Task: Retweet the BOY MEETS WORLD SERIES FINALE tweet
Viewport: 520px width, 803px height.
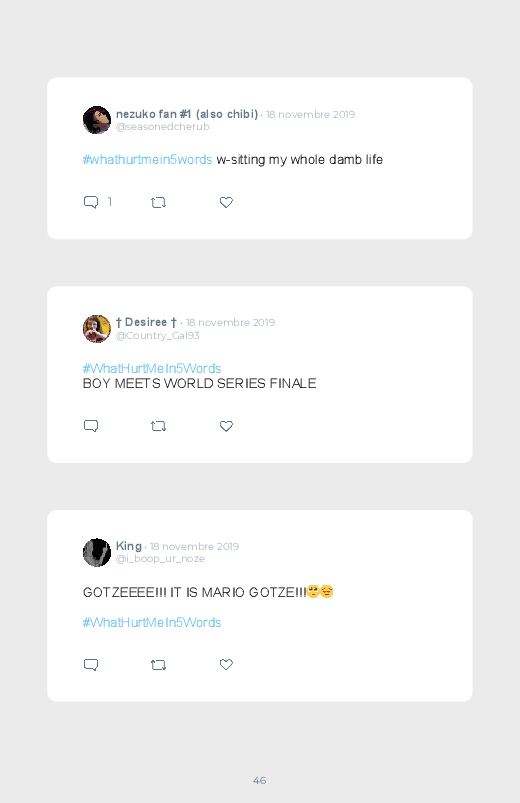Action: (x=158, y=426)
